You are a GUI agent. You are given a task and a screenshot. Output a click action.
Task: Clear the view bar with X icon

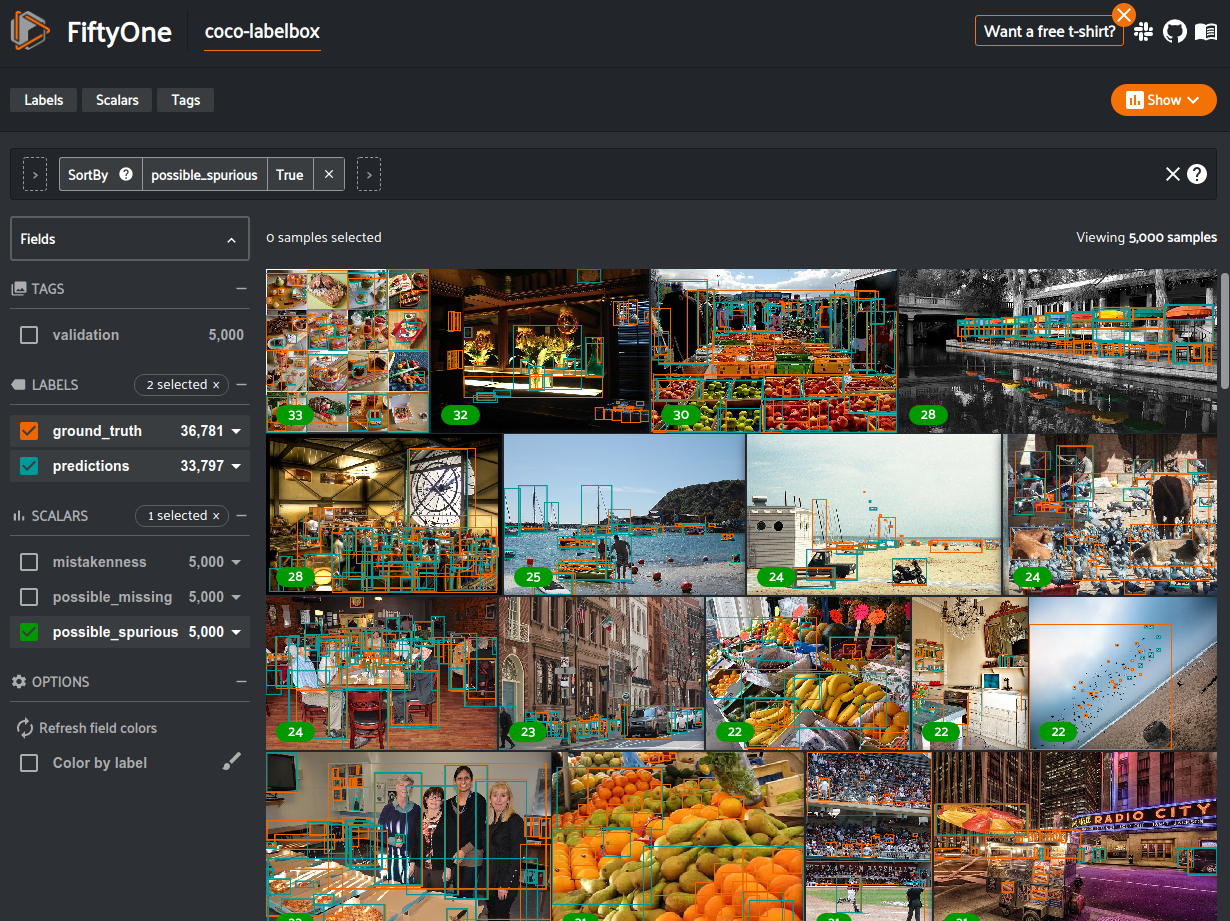(x=1173, y=174)
